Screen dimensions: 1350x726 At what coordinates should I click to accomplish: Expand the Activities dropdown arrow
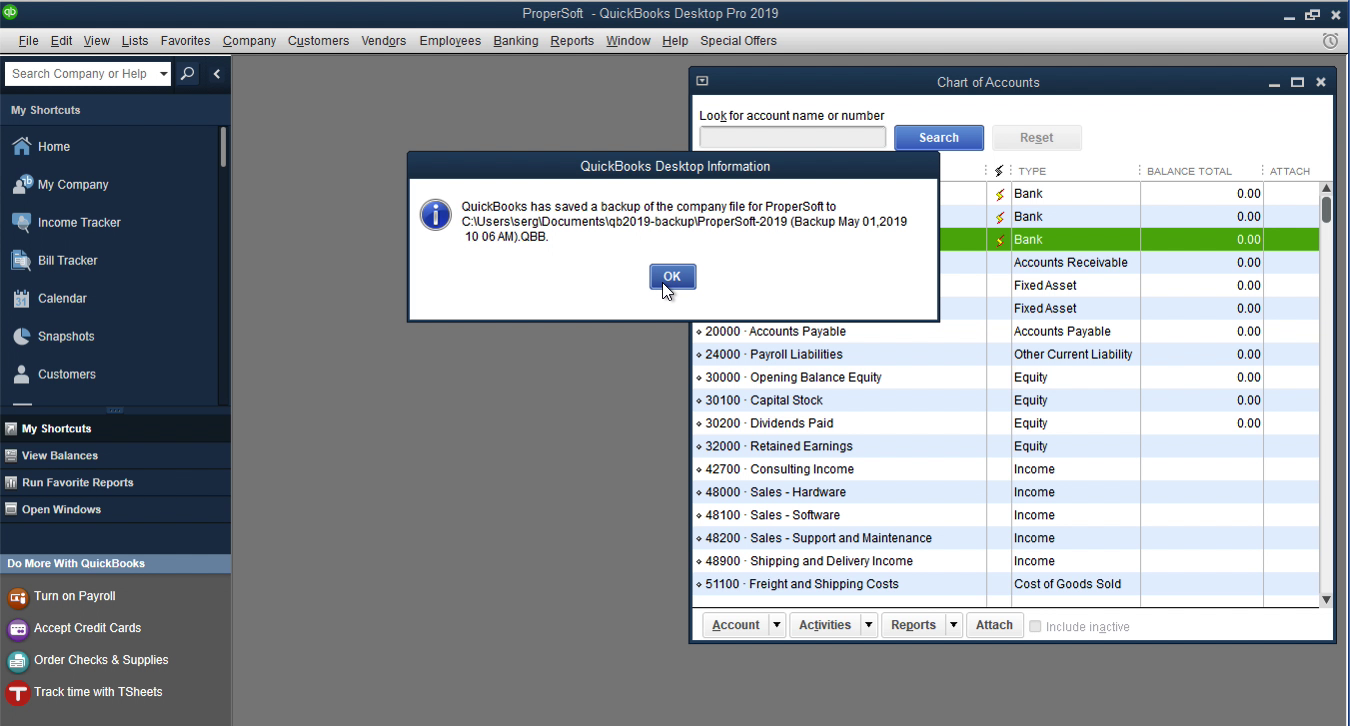pos(869,625)
